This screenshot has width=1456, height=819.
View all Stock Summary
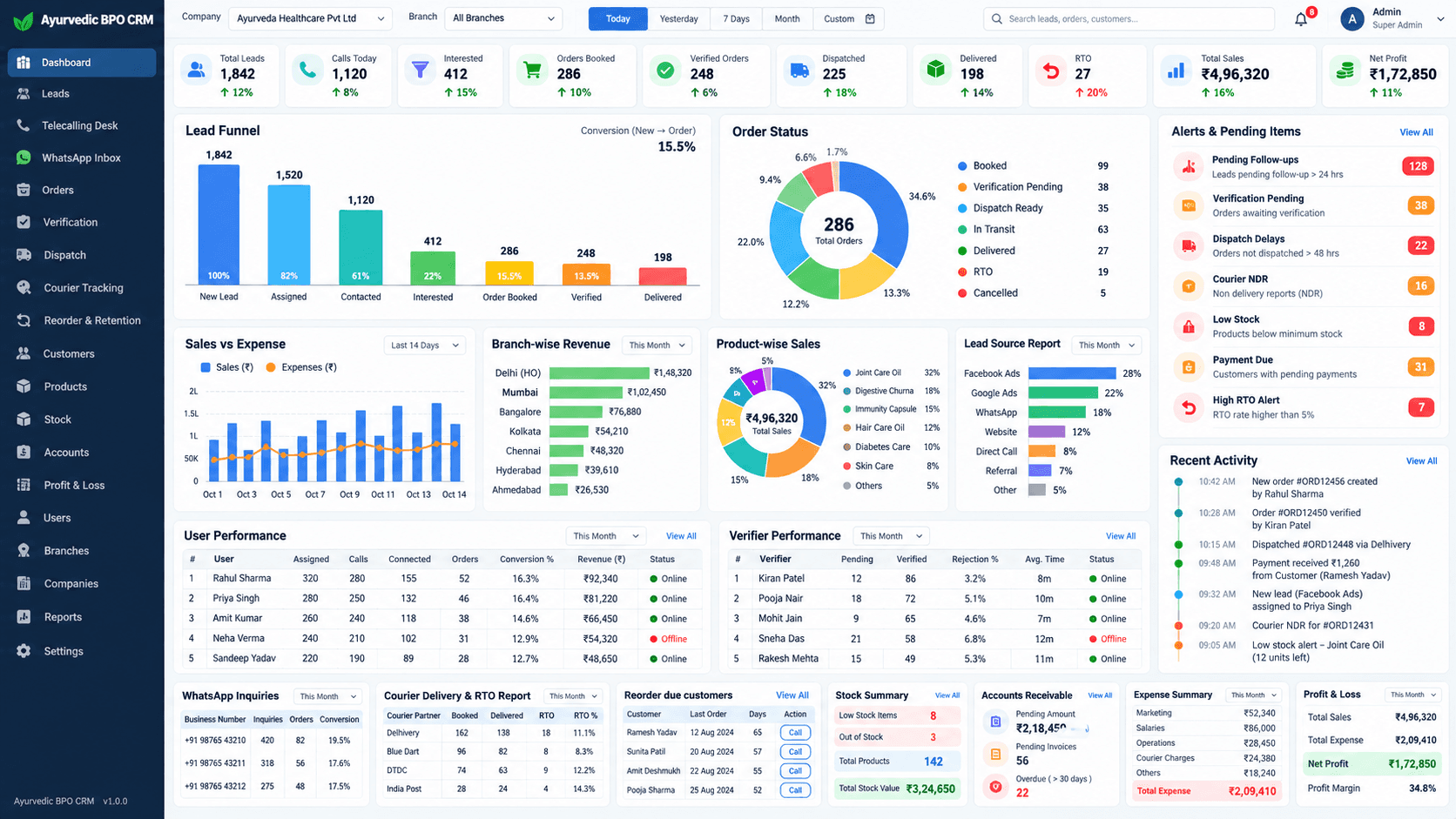click(947, 695)
